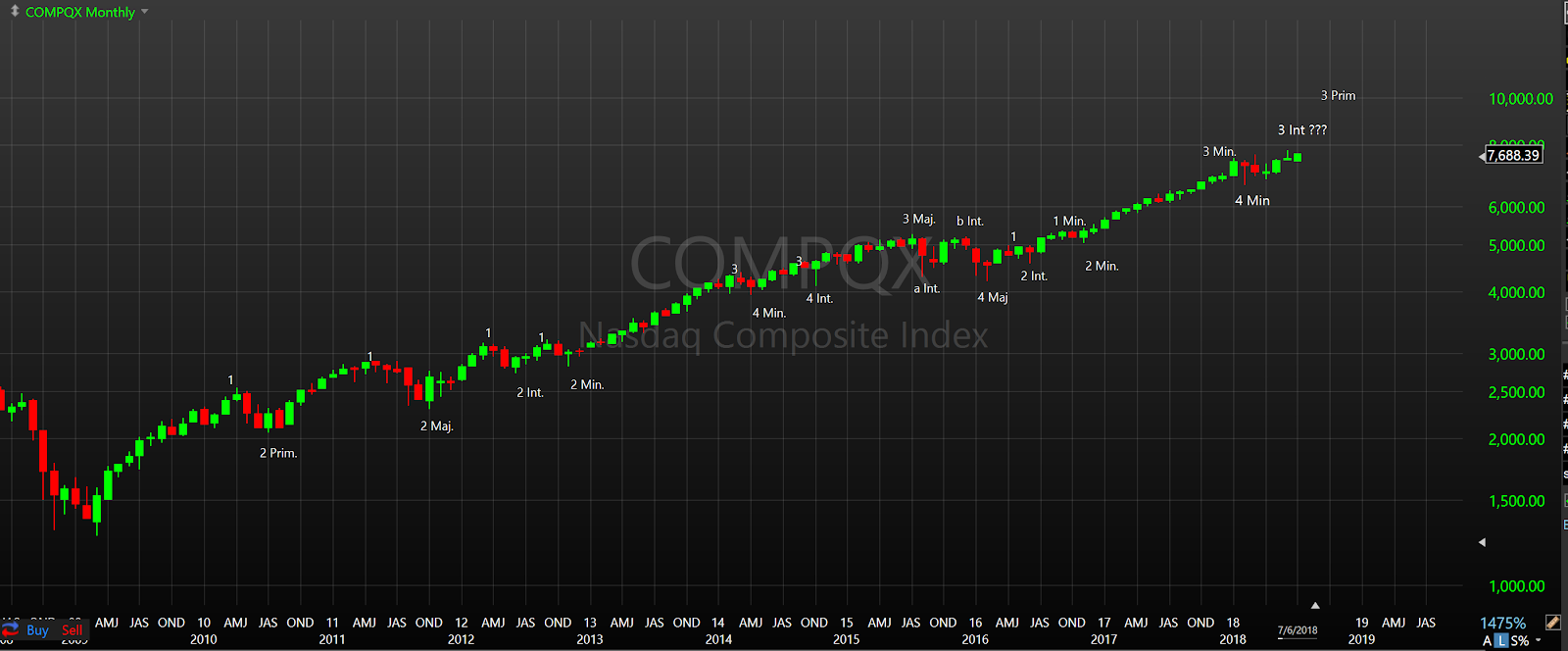Click the 10,000.00 price axis label
The height and width of the screenshot is (651, 1568).
coord(1521,99)
